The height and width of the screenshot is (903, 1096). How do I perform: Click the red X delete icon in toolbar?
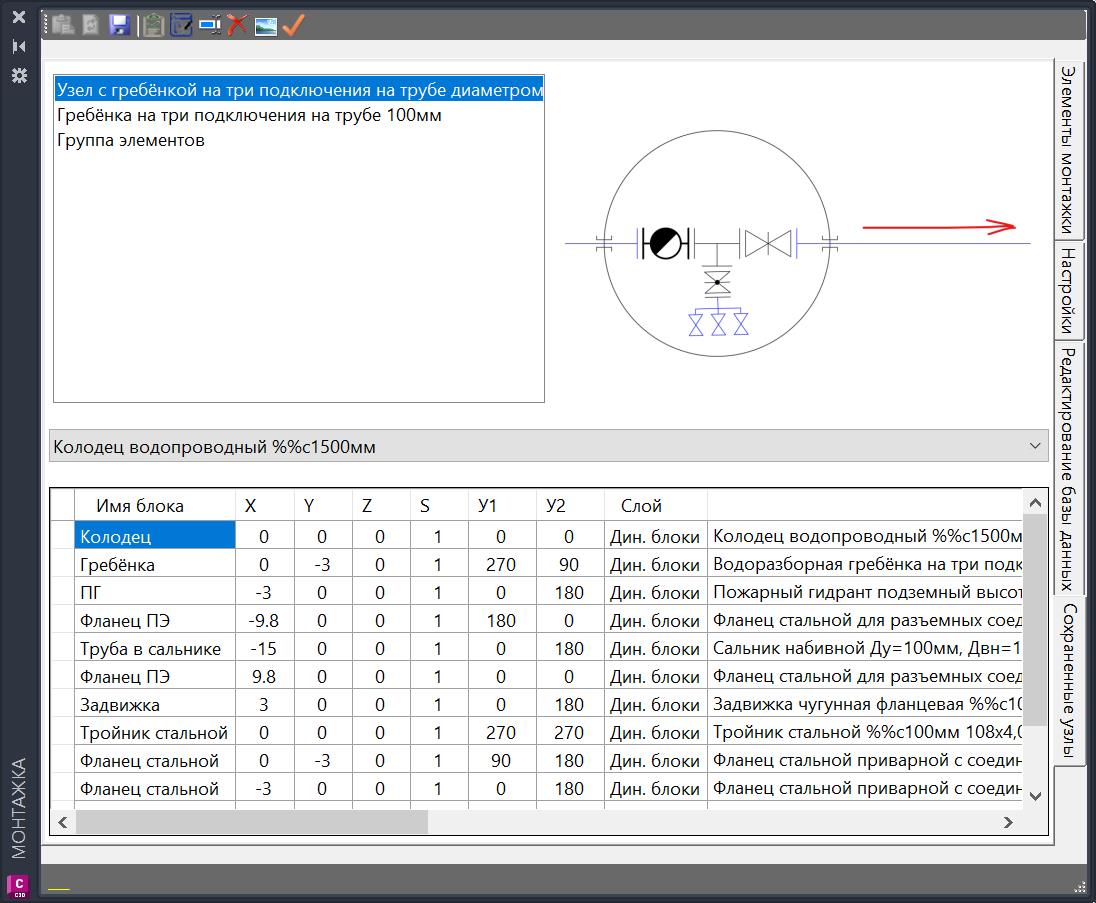click(x=237, y=26)
